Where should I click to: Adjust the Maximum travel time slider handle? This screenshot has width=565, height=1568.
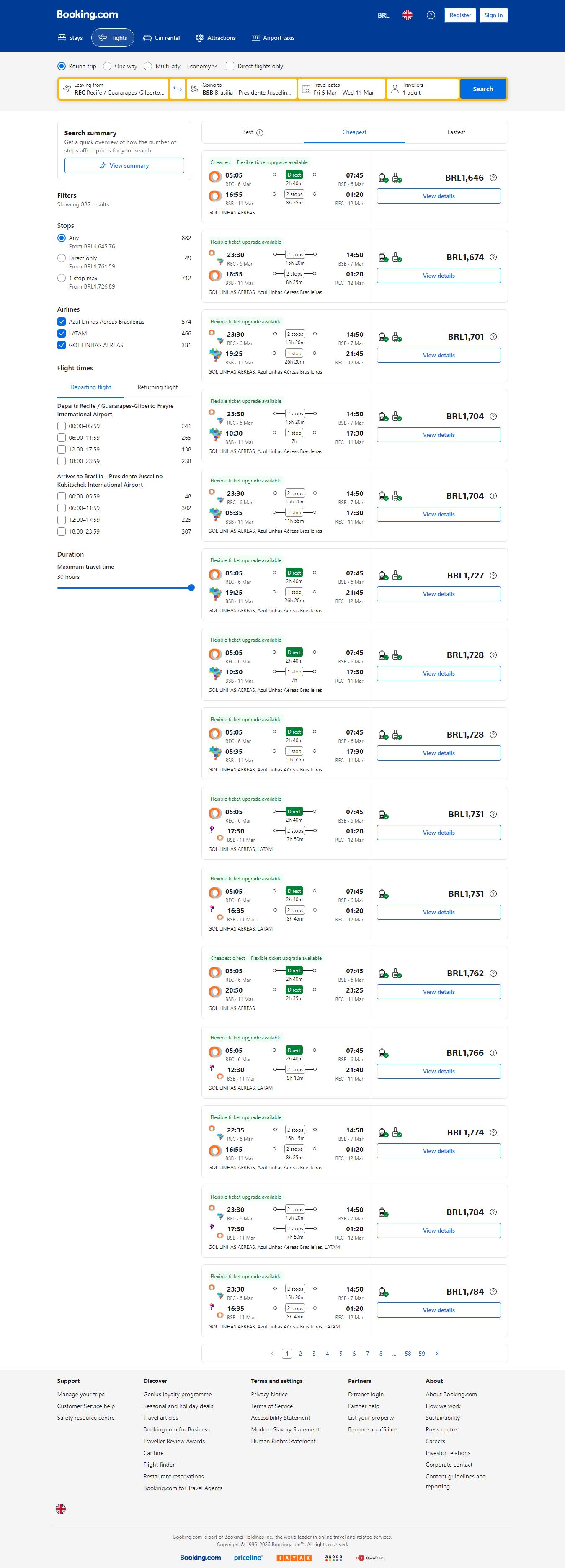click(191, 588)
